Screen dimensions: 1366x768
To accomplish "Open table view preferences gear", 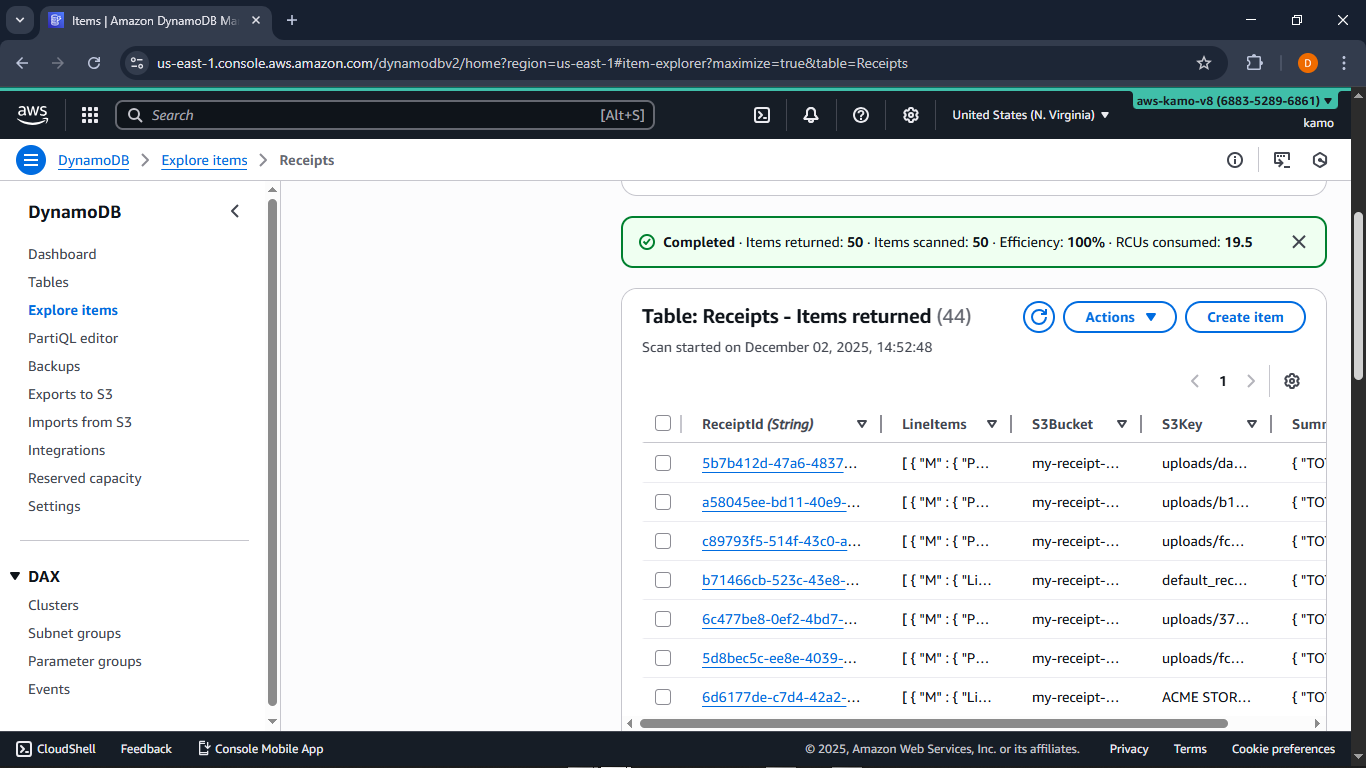I will [1292, 381].
